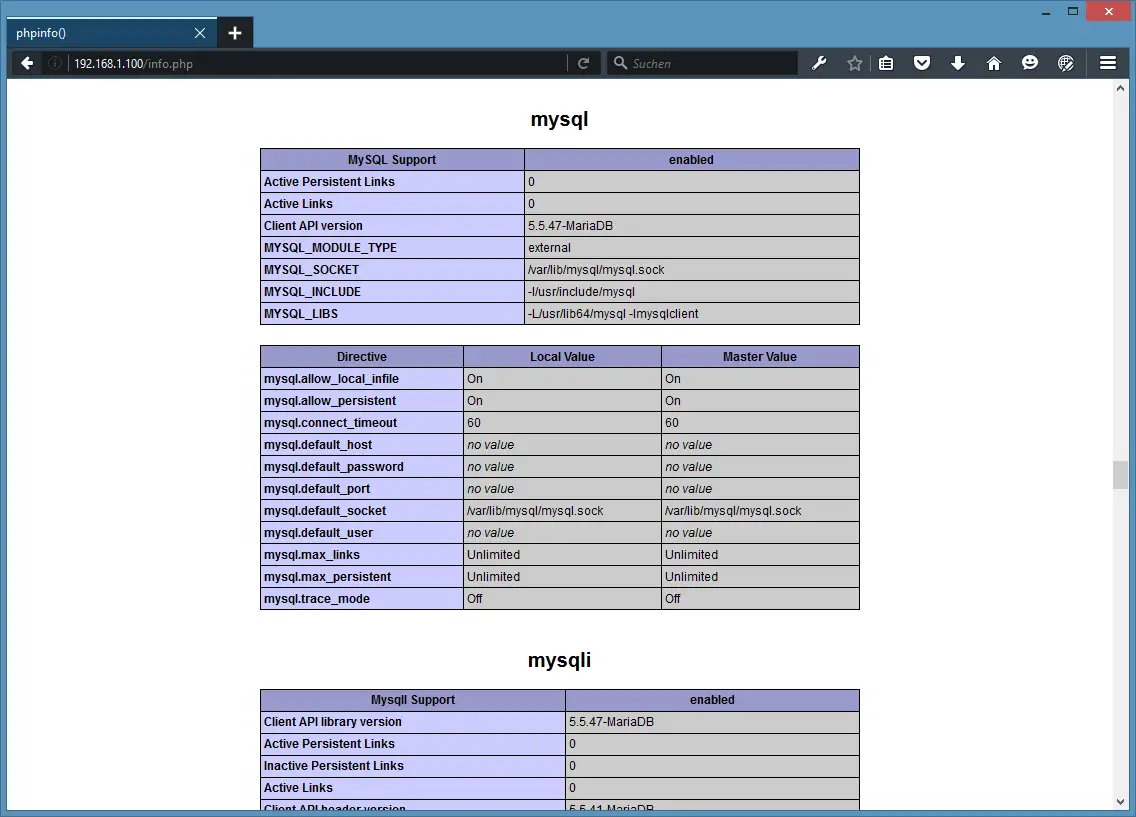Select the MYSQL_MODULE_TYPE label
1136x817 pixels.
tap(330, 248)
